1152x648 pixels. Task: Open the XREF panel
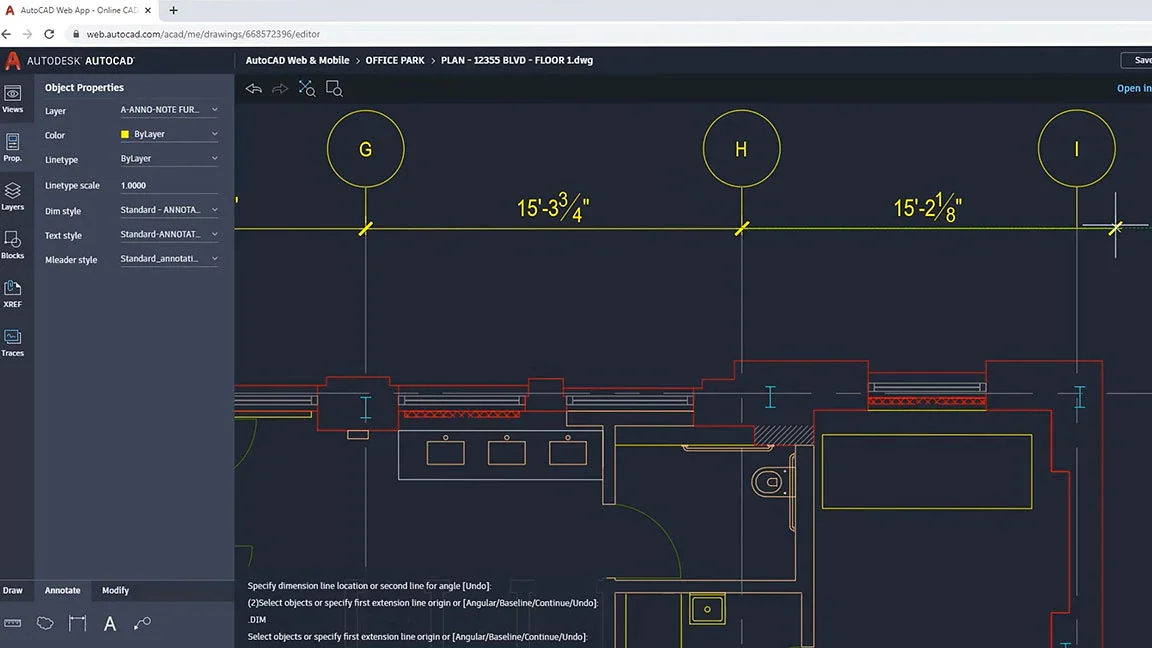click(x=13, y=293)
